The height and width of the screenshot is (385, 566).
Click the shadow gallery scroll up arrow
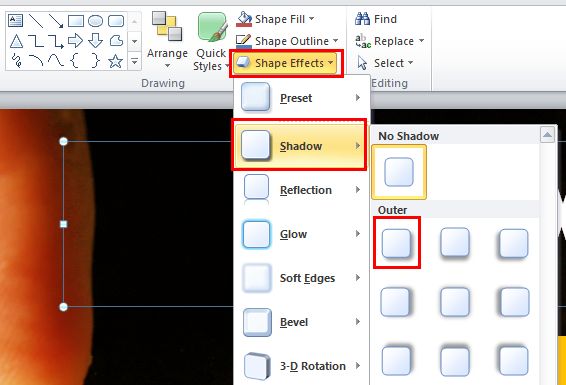pos(547,135)
